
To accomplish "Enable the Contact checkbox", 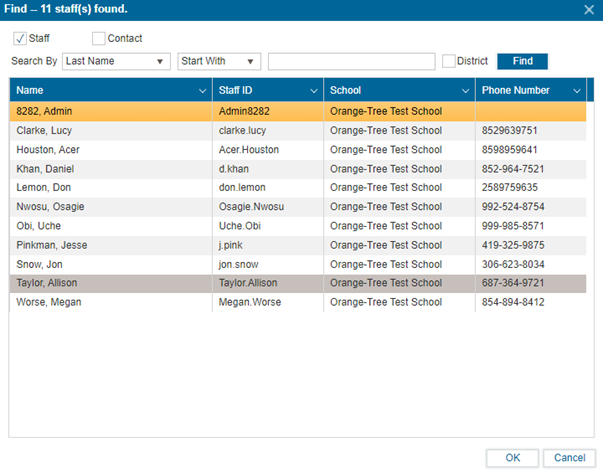I will pos(98,39).
